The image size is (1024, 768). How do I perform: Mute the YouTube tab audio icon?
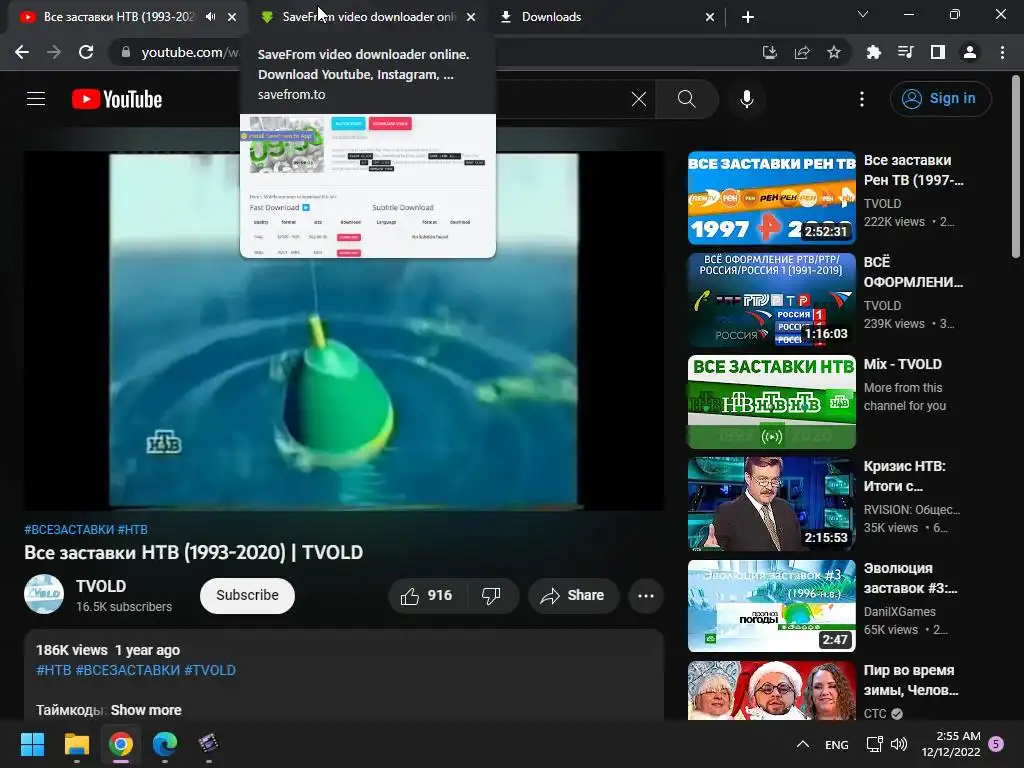tap(210, 17)
